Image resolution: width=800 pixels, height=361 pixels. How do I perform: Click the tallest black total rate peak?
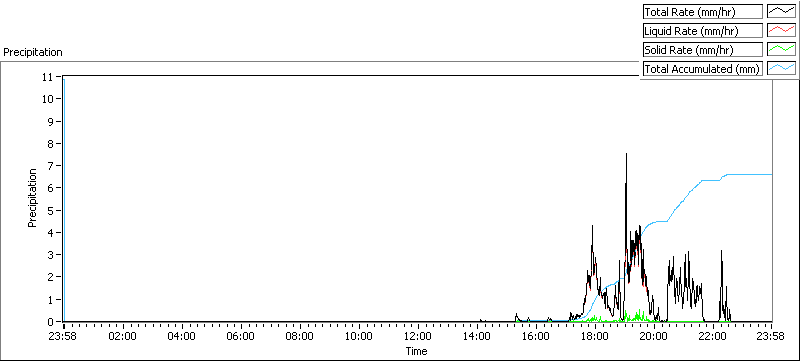[626, 154]
